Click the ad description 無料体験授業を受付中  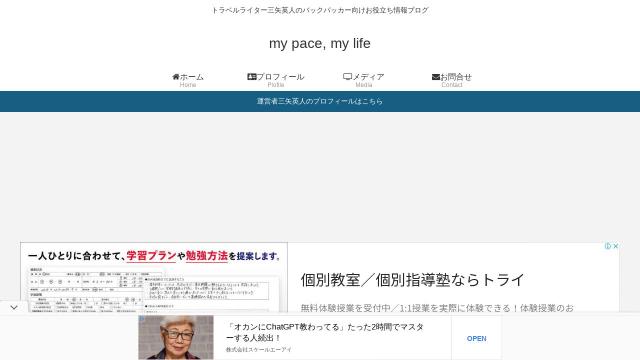(437, 308)
